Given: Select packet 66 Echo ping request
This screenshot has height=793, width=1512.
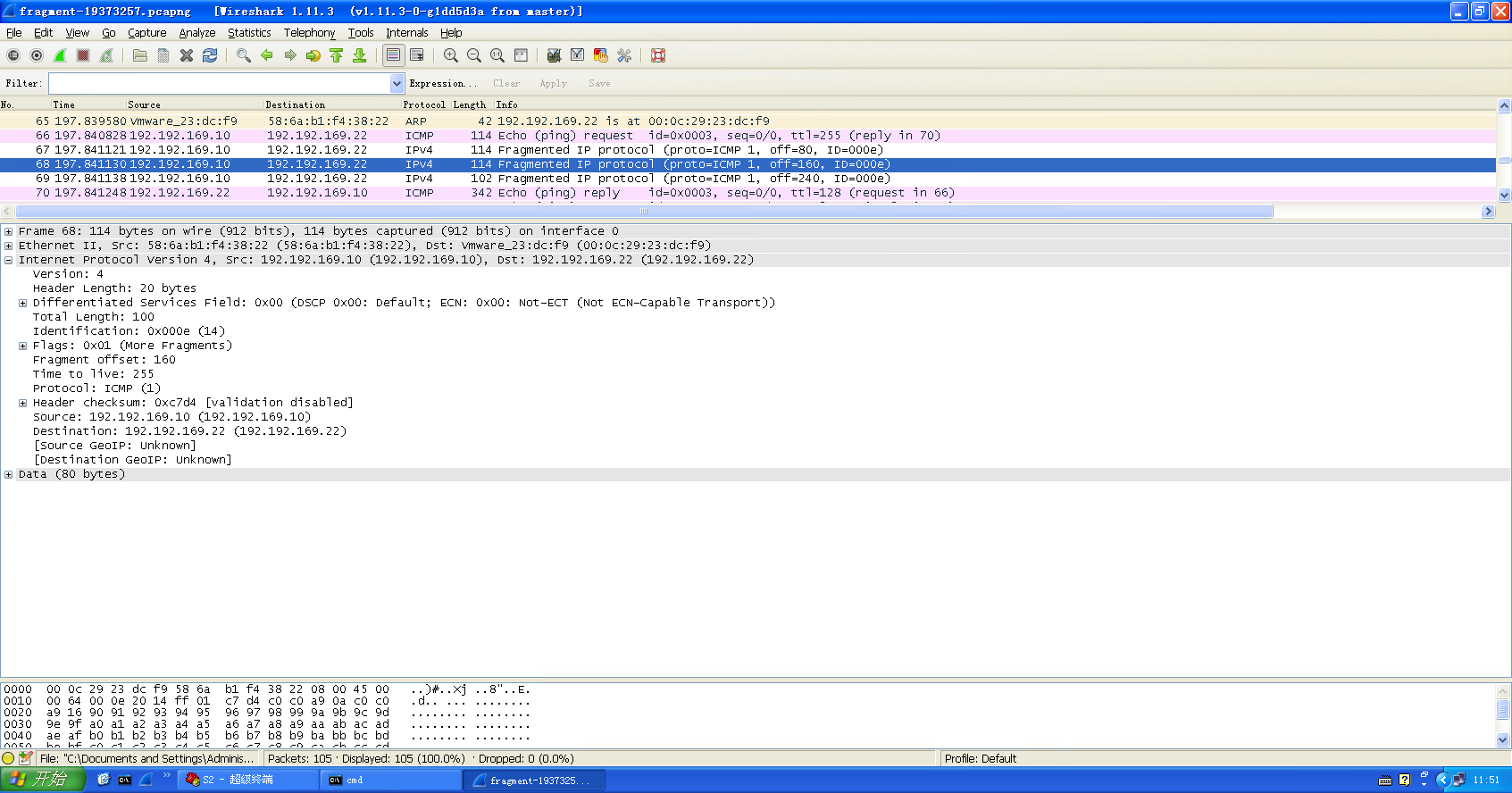Looking at the screenshot, I should tap(748, 136).
